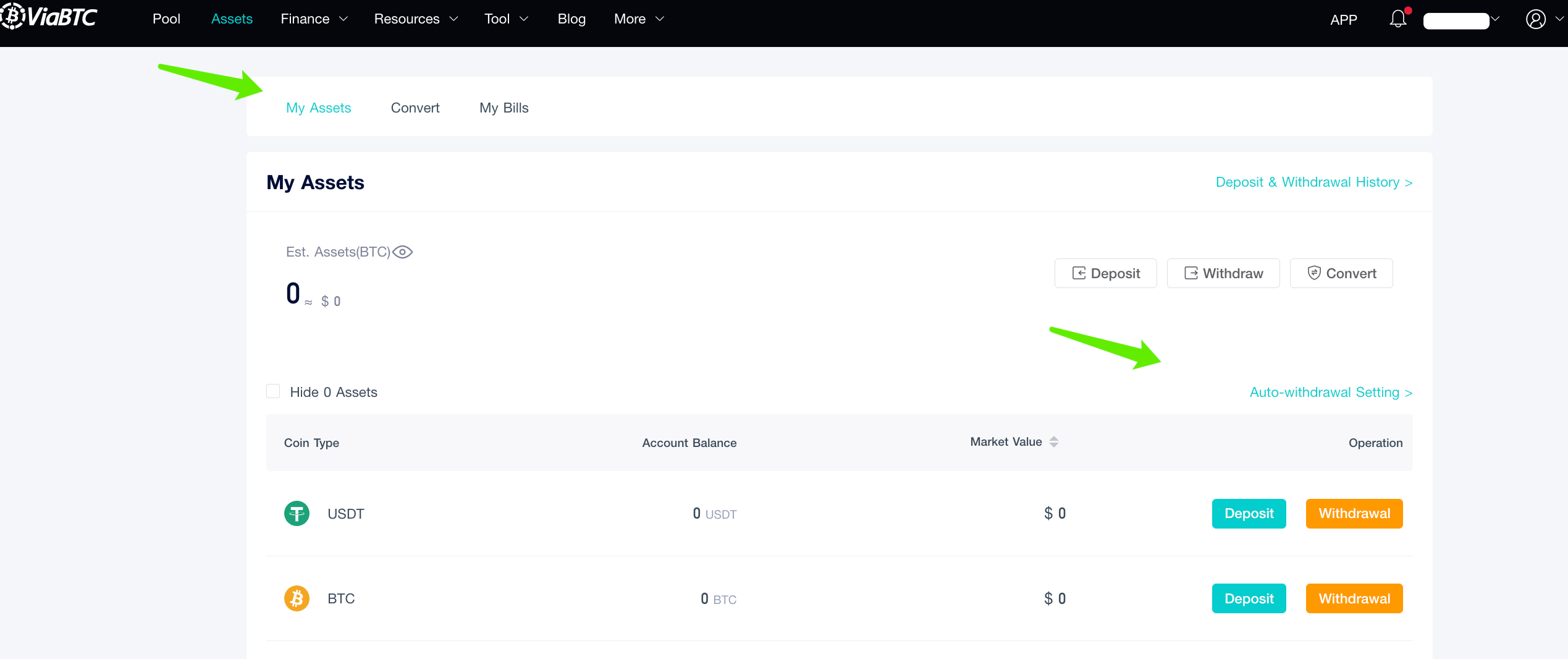Switch to the Convert tab
Viewport: 1568px width, 659px height.
tap(415, 108)
